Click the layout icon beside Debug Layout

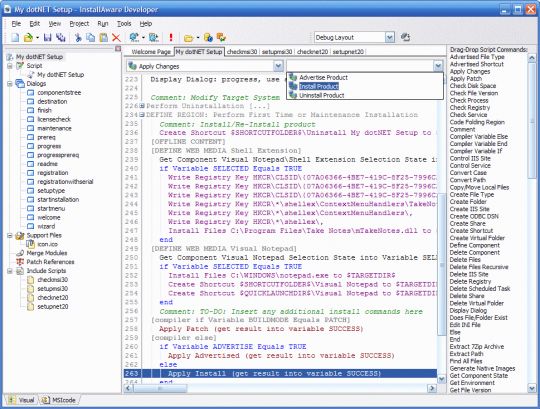pos(406,37)
